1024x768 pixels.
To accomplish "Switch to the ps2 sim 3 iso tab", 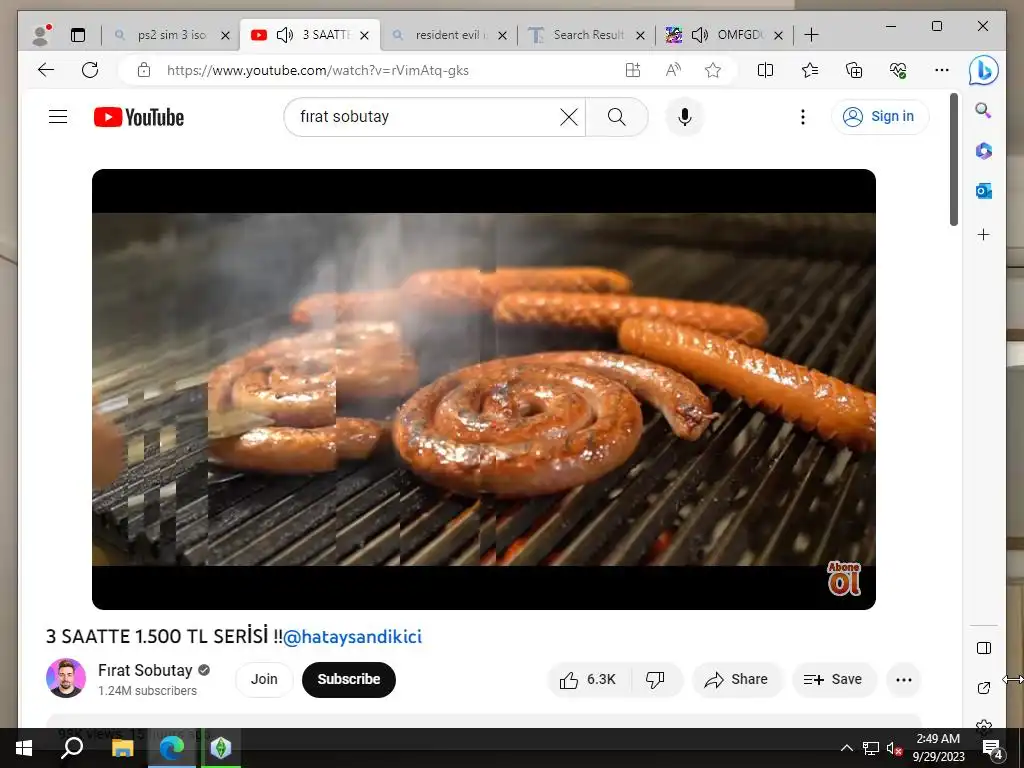I will [x=171, y=35].
